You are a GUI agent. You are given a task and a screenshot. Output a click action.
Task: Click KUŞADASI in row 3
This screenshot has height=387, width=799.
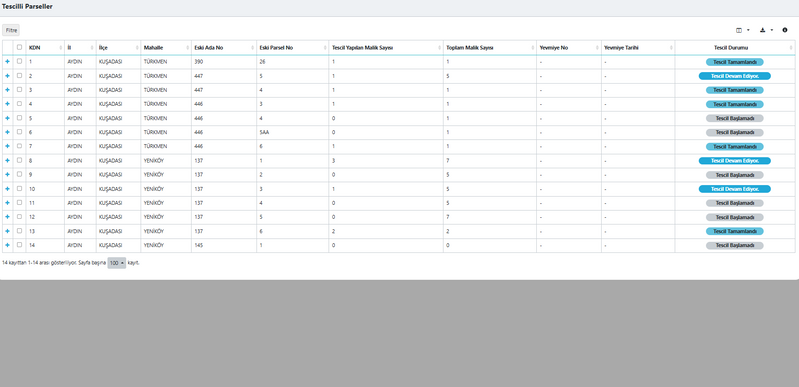111,90
